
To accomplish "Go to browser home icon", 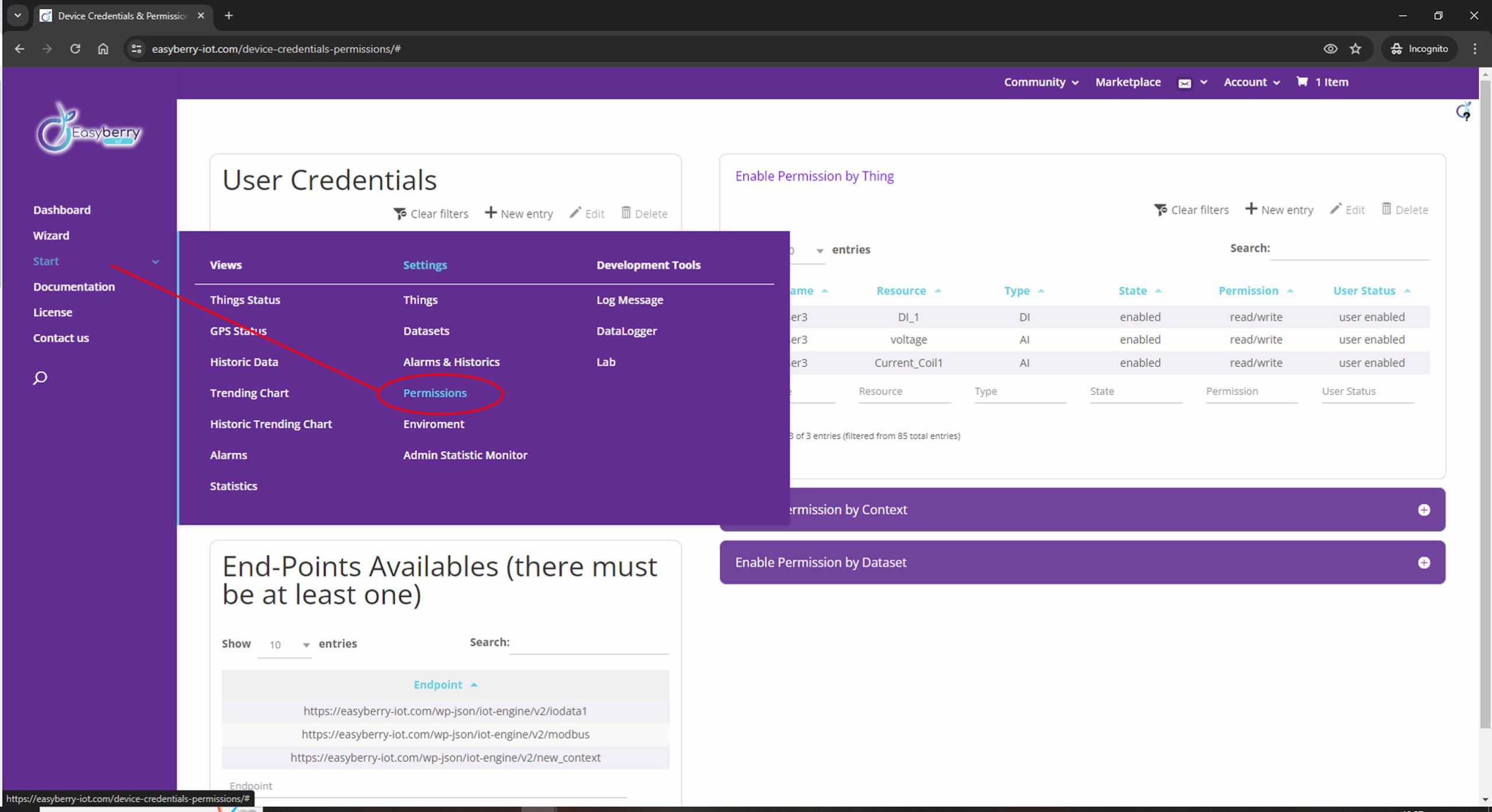I will click(103, 49).
